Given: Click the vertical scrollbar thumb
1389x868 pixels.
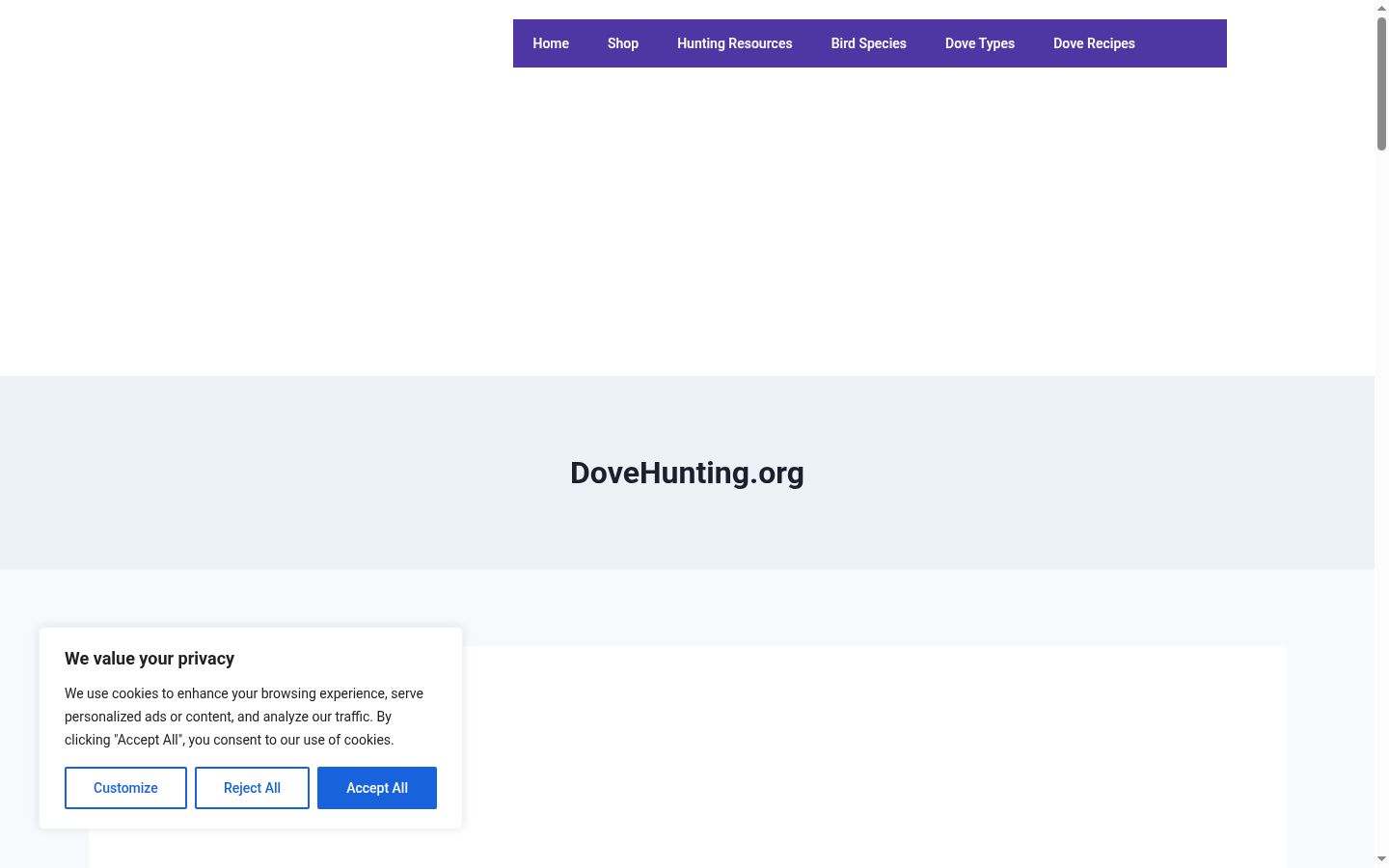Looking at the screenshot, I should click(x=1381, y=83).
